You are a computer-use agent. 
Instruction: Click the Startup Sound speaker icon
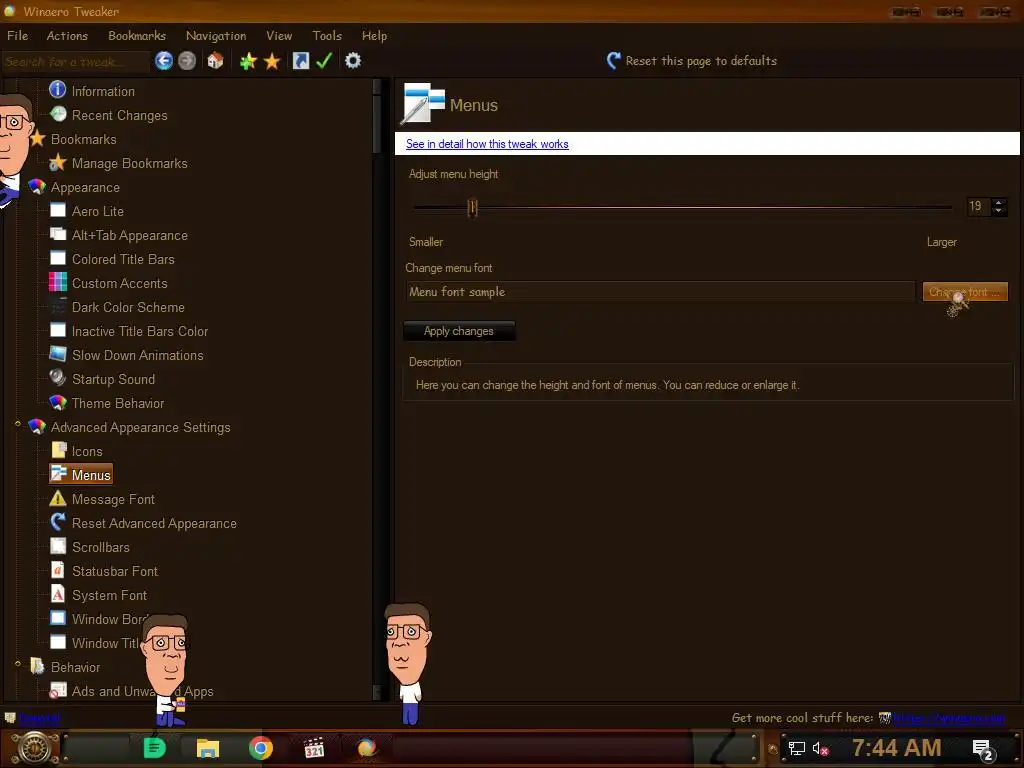tap(58, 378)
